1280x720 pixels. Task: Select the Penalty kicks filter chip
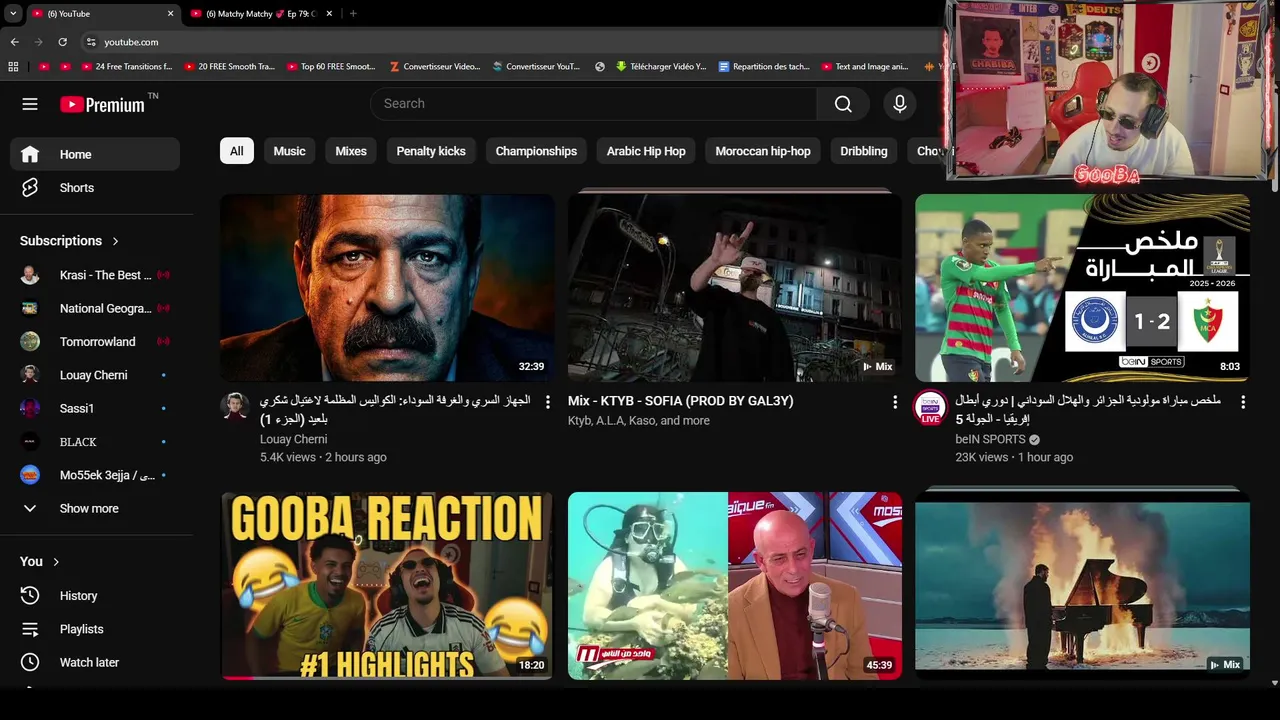coord(431,151)
